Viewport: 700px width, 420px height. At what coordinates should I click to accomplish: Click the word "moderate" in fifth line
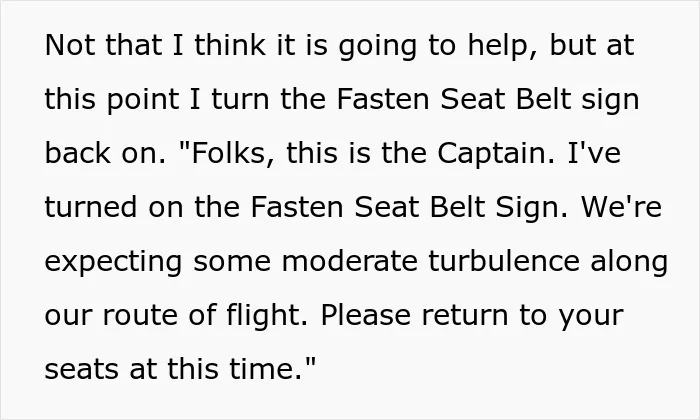coord(350,261)
